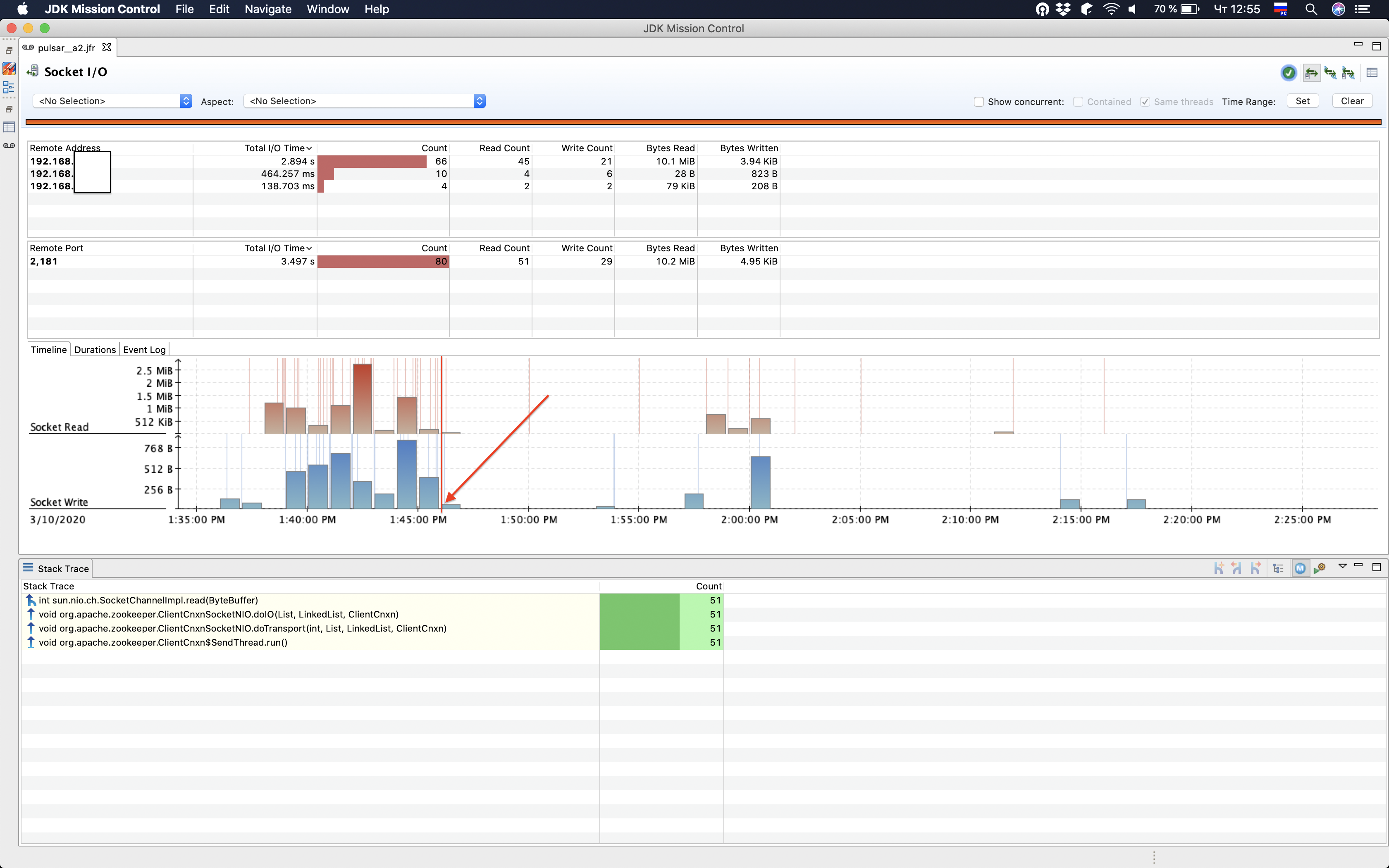Switch to the Durations tab
This screenshot has width=1389, height=868.
click(95, 350)
